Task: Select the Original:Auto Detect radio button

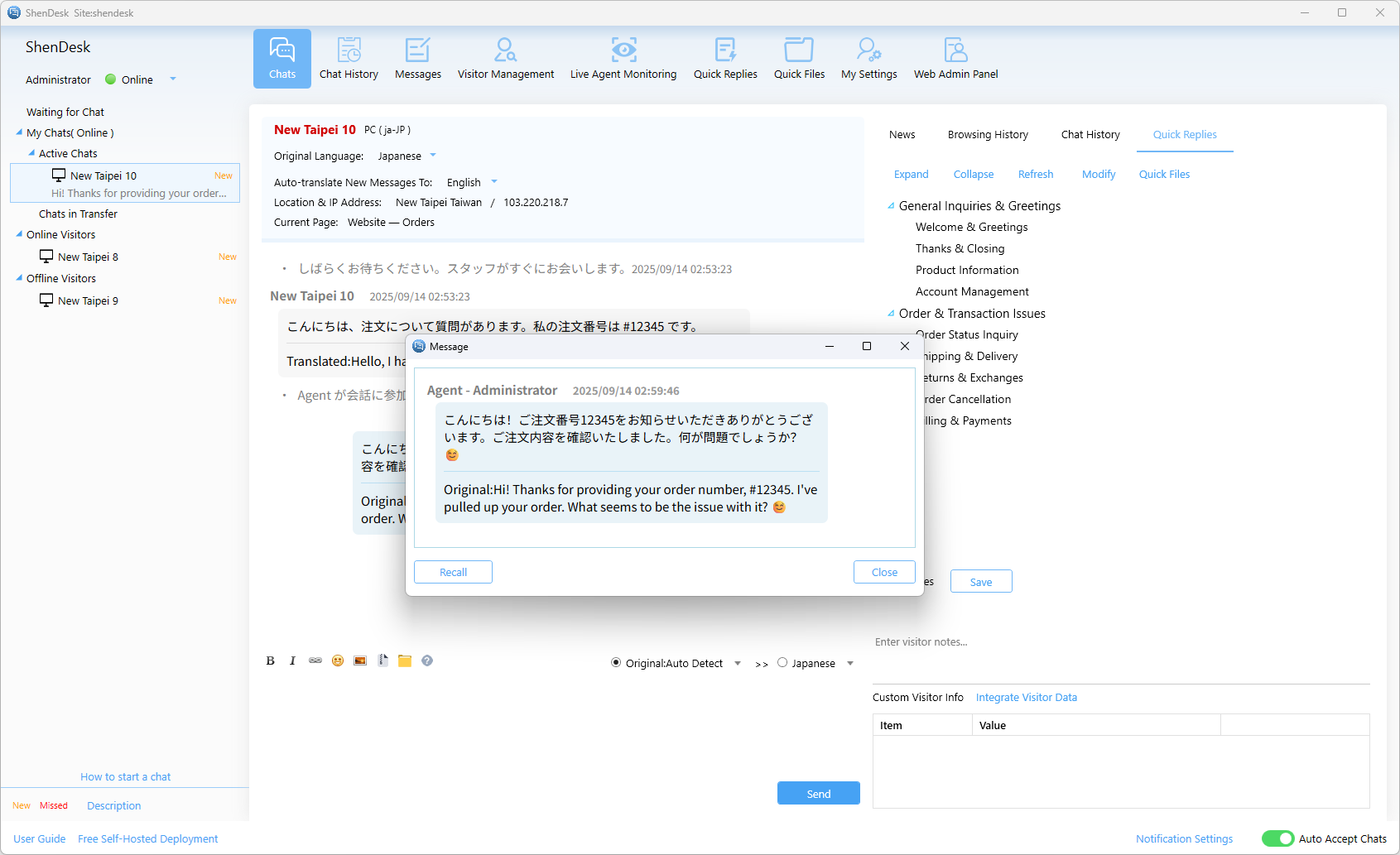Action: tap(616, 663)
